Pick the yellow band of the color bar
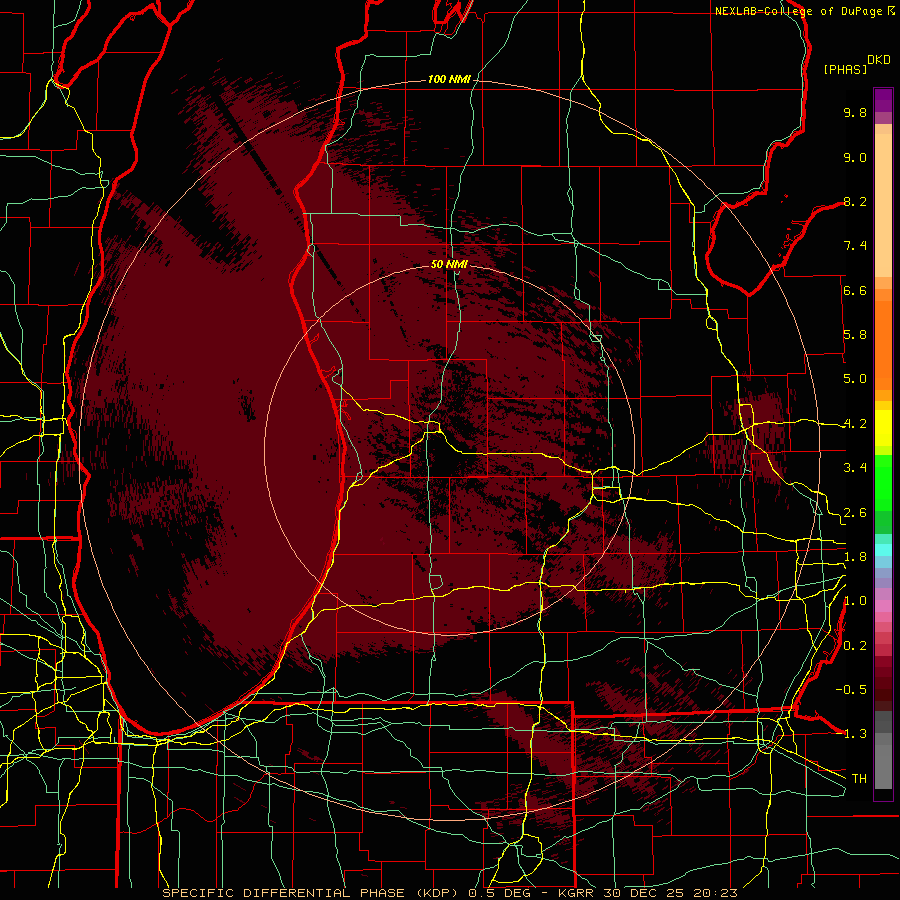 (x=883, y=428)
